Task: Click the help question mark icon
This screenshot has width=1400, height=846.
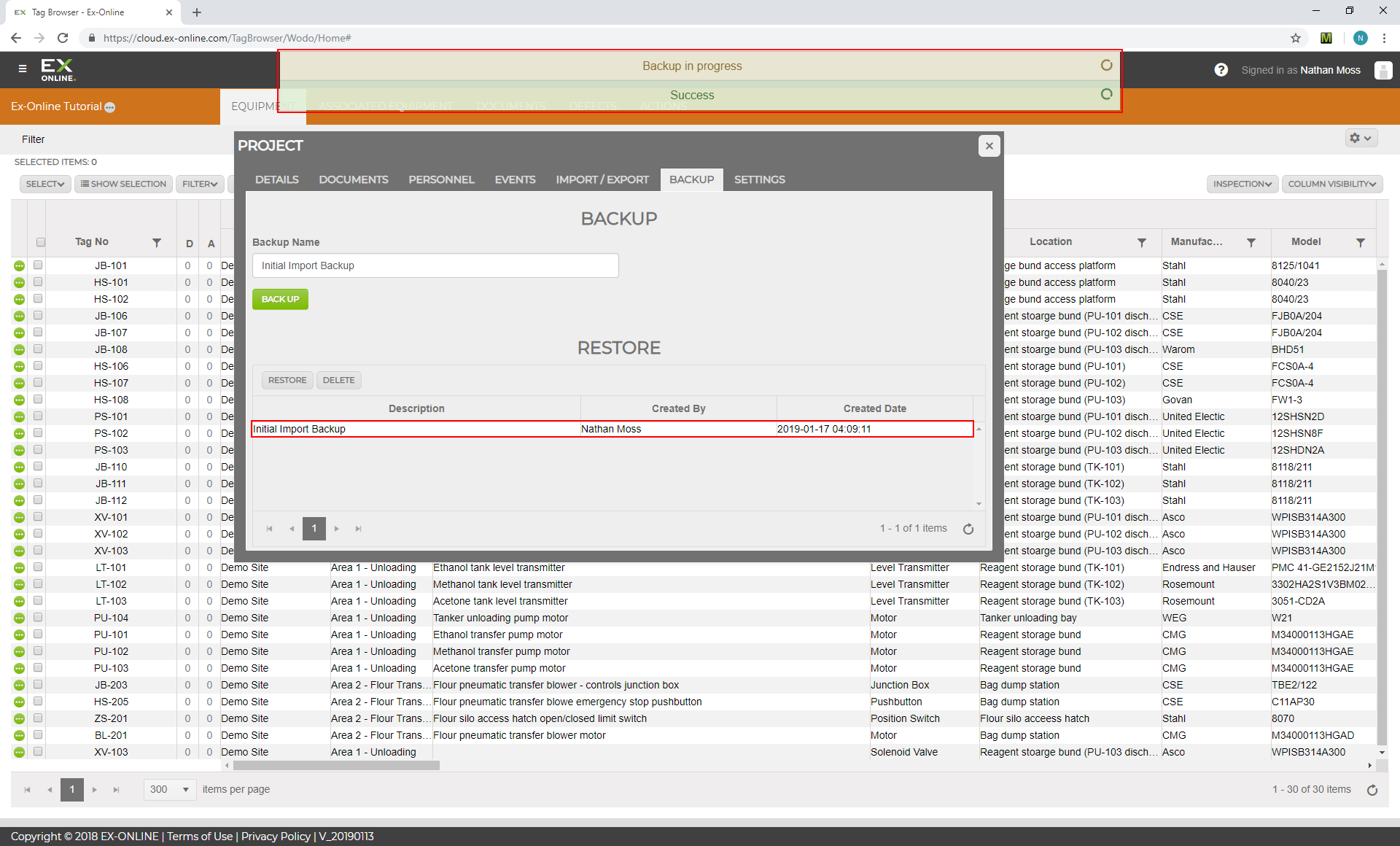Action: (1221, 70)
